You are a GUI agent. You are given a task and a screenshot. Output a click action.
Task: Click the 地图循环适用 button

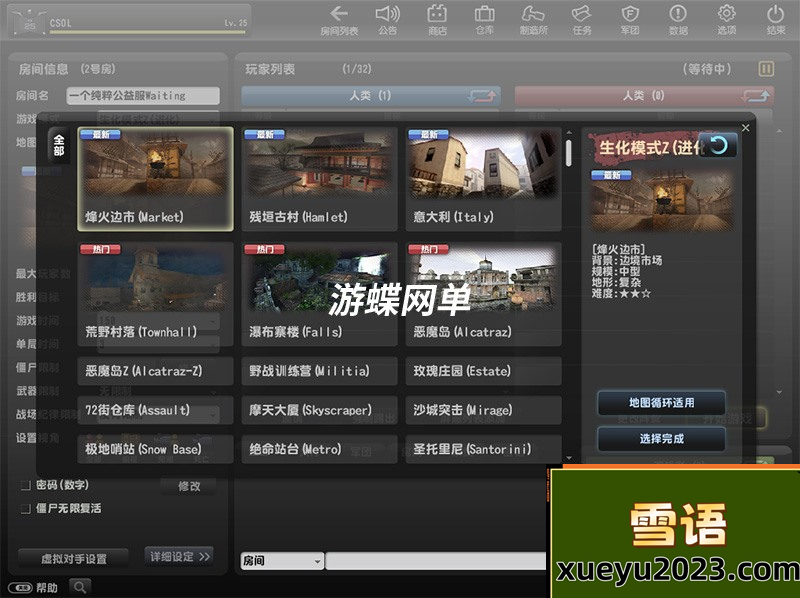pos(661,403)
